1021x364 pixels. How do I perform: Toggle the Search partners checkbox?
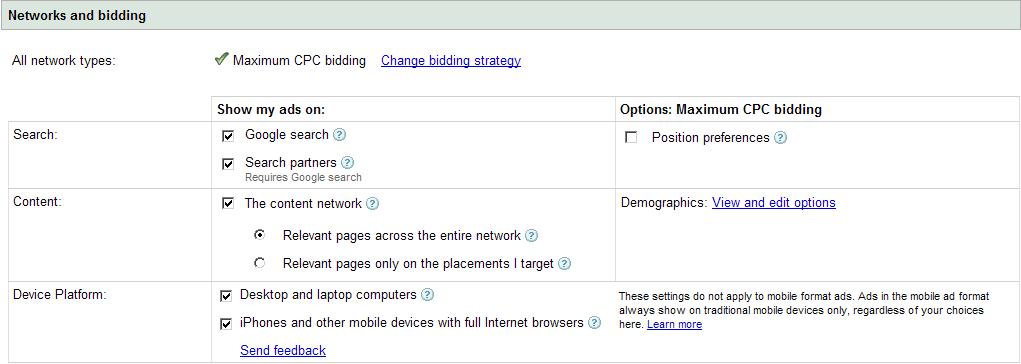228,164
